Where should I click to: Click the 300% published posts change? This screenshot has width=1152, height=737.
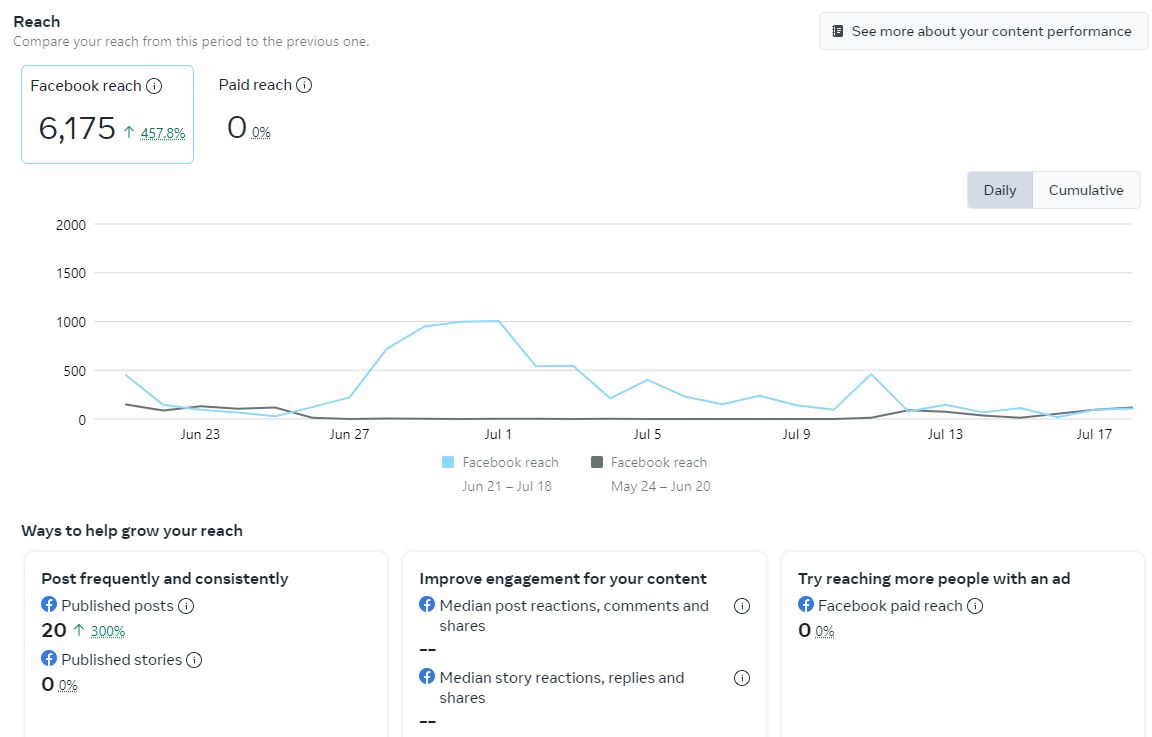[x=107, y=631]
